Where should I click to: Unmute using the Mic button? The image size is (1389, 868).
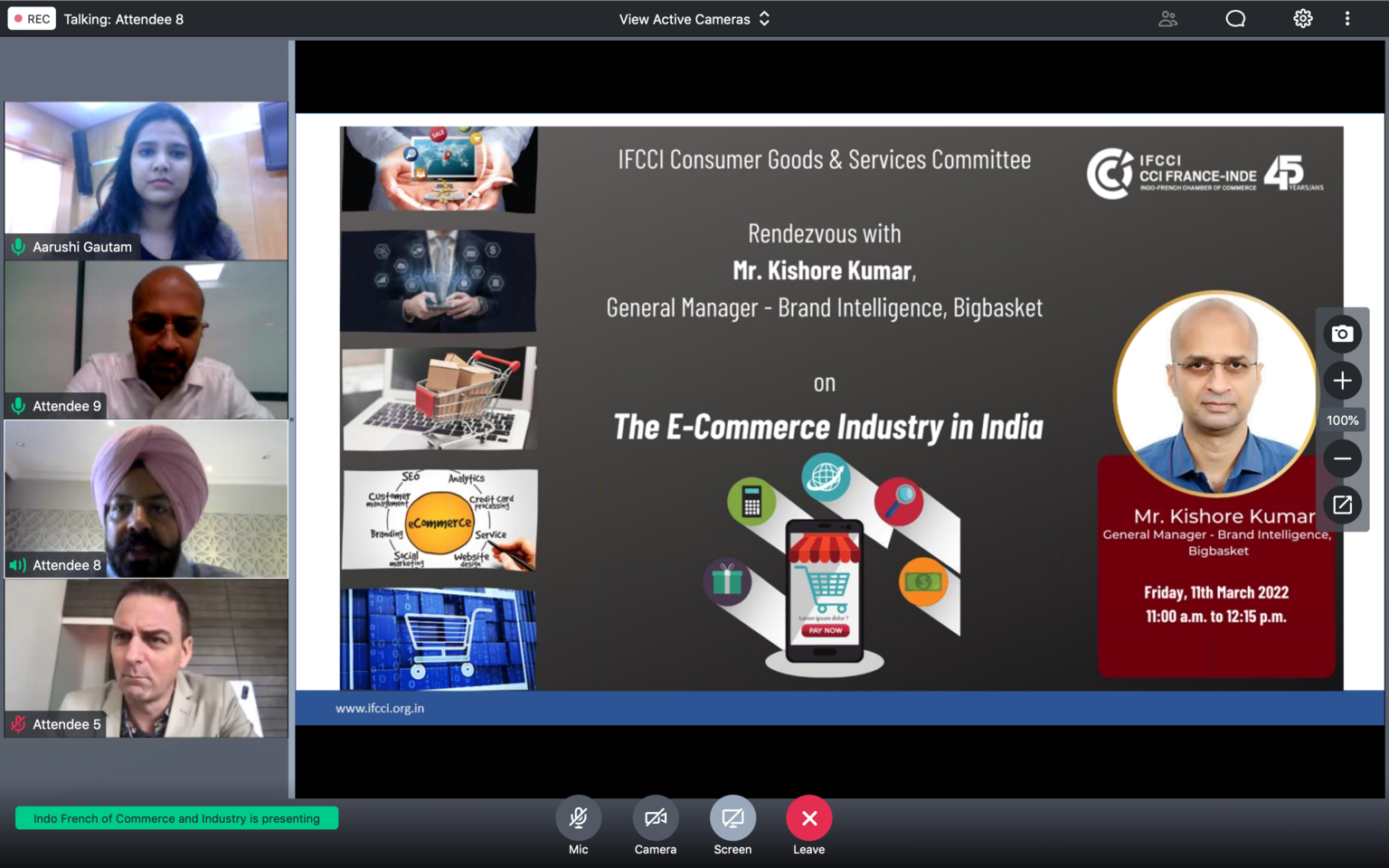pos(578,818)
